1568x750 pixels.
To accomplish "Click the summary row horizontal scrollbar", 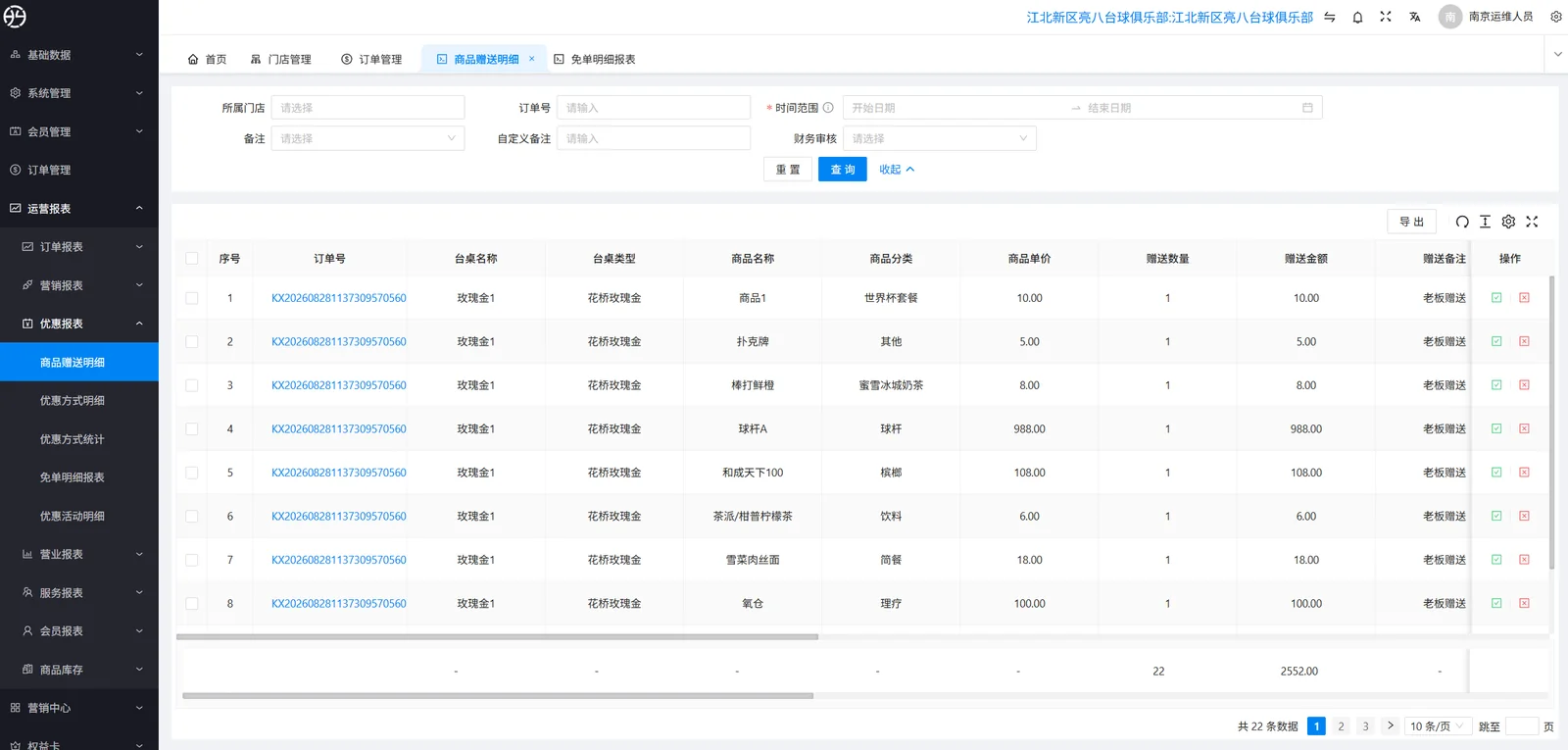I will pos(498,696).
